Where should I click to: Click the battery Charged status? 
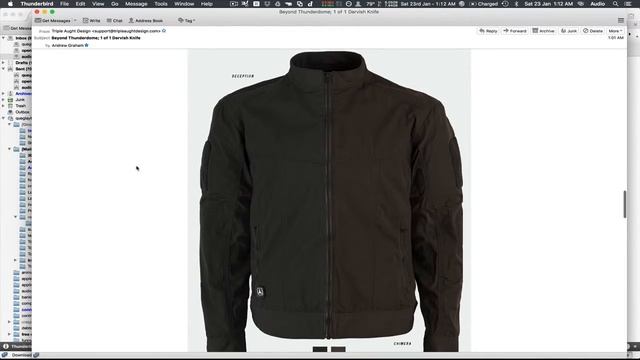click(x=484, y=4)
